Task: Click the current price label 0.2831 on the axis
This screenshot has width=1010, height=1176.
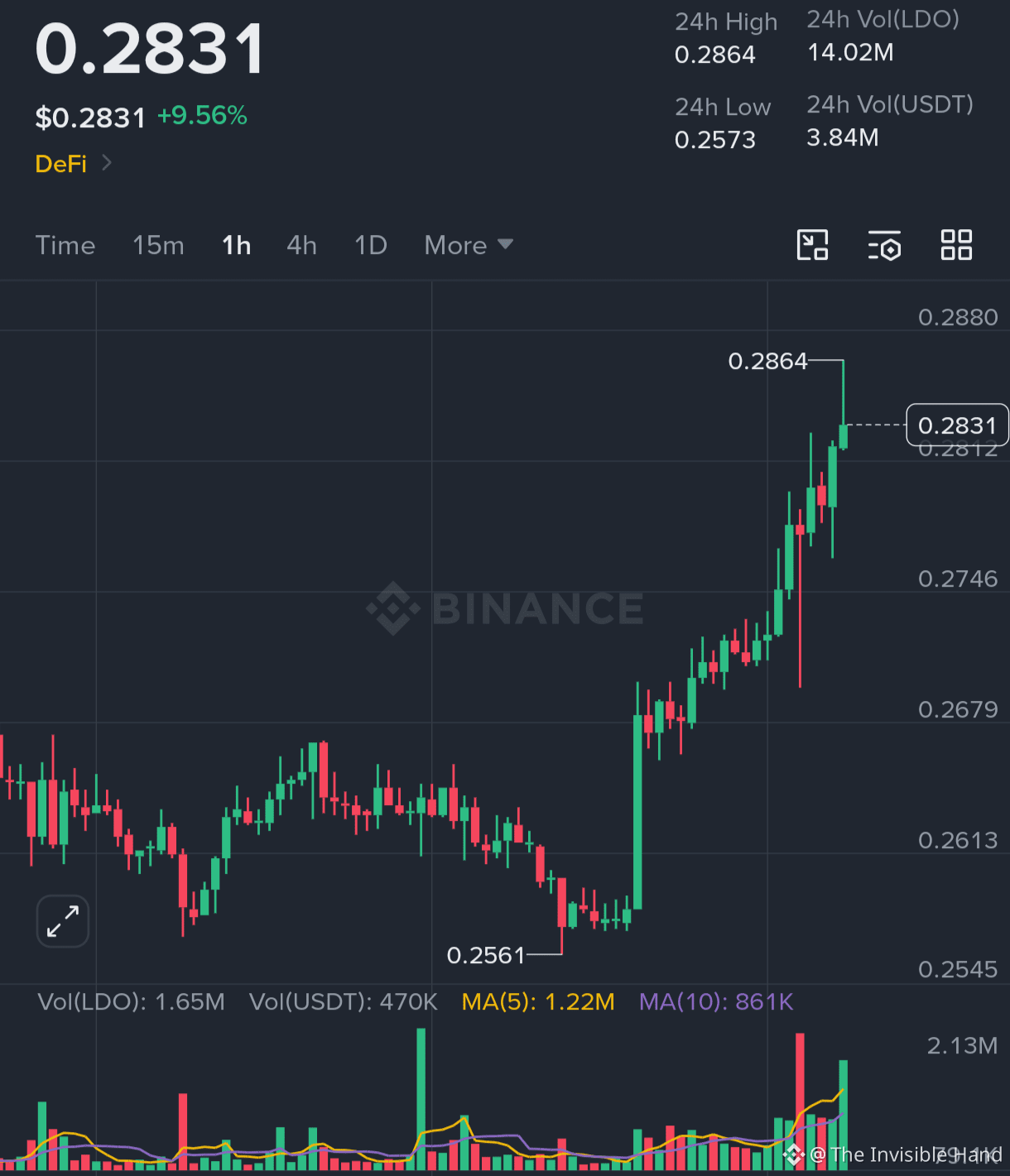Action: [x=957, y=425]
